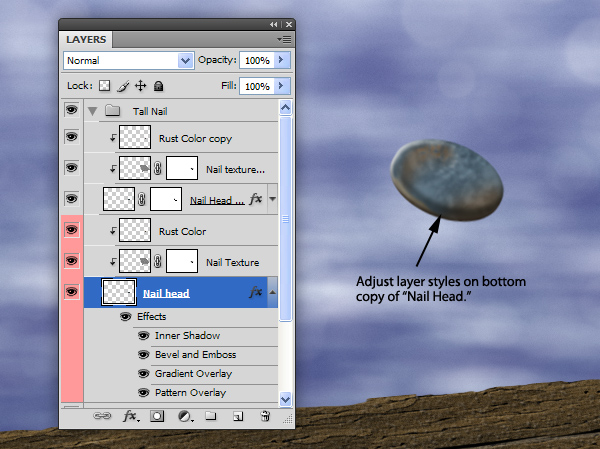This screenshot has height=449, width=600.
Task: Click Bevel and Emboss effect label
Action: click(196, 354)
